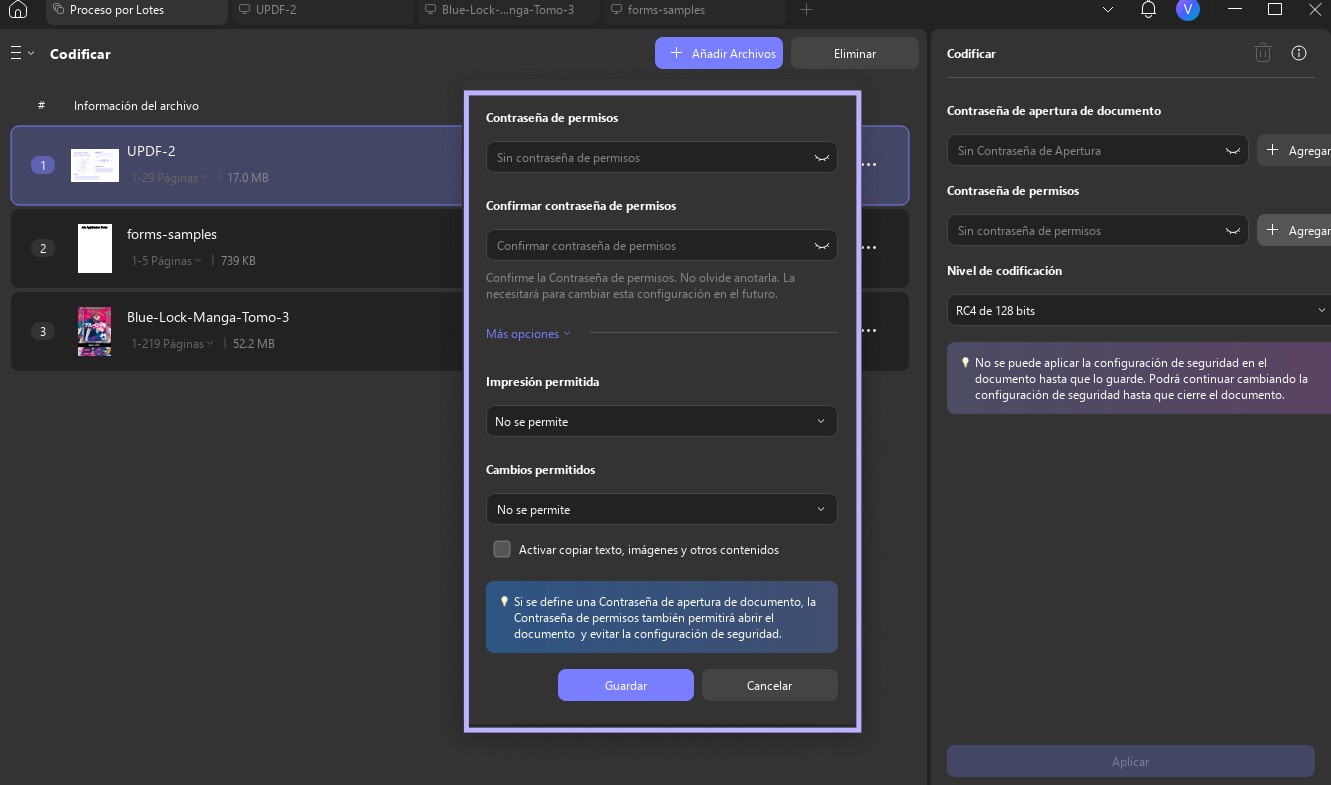Expand page range 1-5 Páginas for forms-samples
1331x785 pixels.
point(166,260)
